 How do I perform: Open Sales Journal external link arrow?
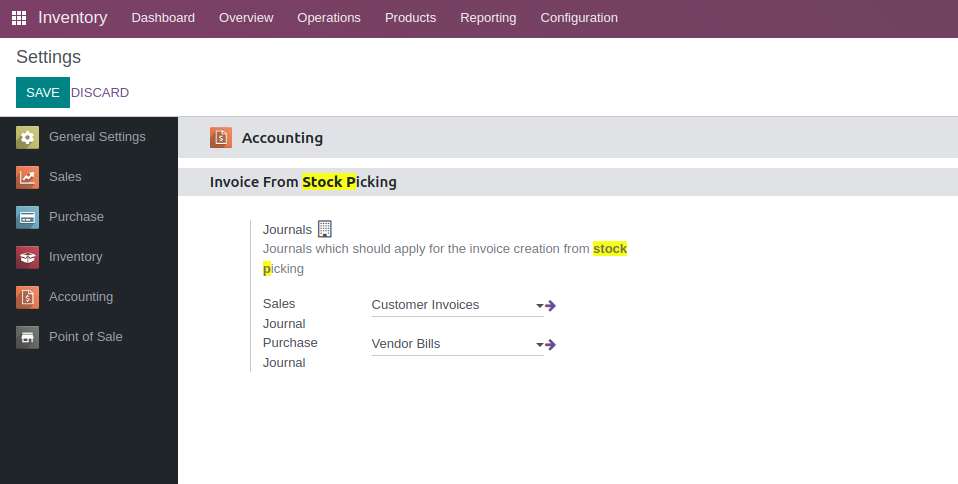[x=551, y=306]
